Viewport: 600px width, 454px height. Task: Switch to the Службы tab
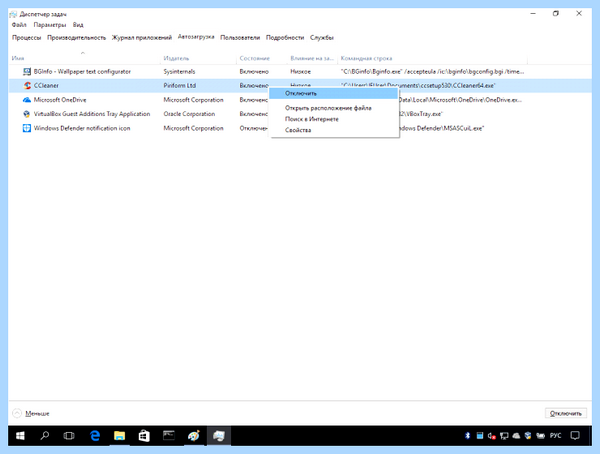pos(322,38)
